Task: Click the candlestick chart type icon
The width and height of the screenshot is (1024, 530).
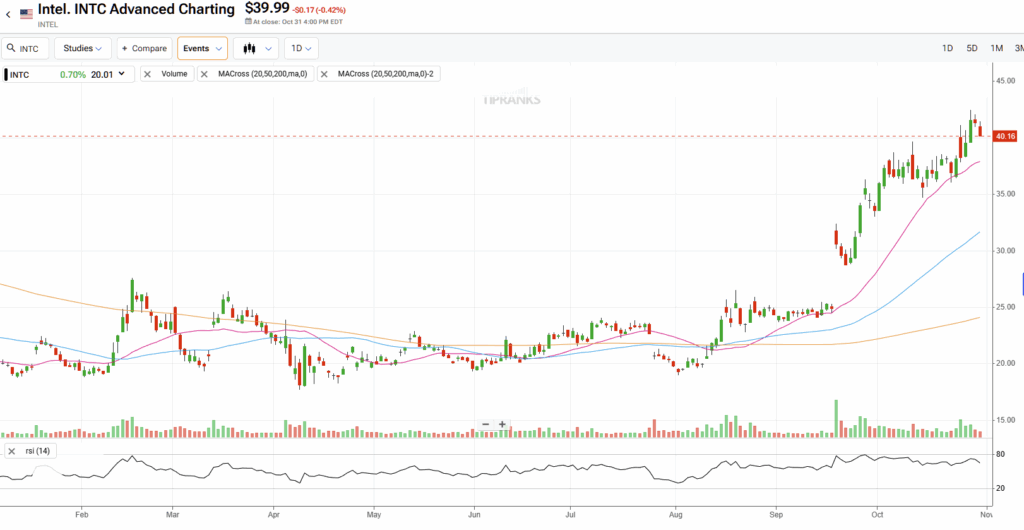Action: click(x=248, y=48)
